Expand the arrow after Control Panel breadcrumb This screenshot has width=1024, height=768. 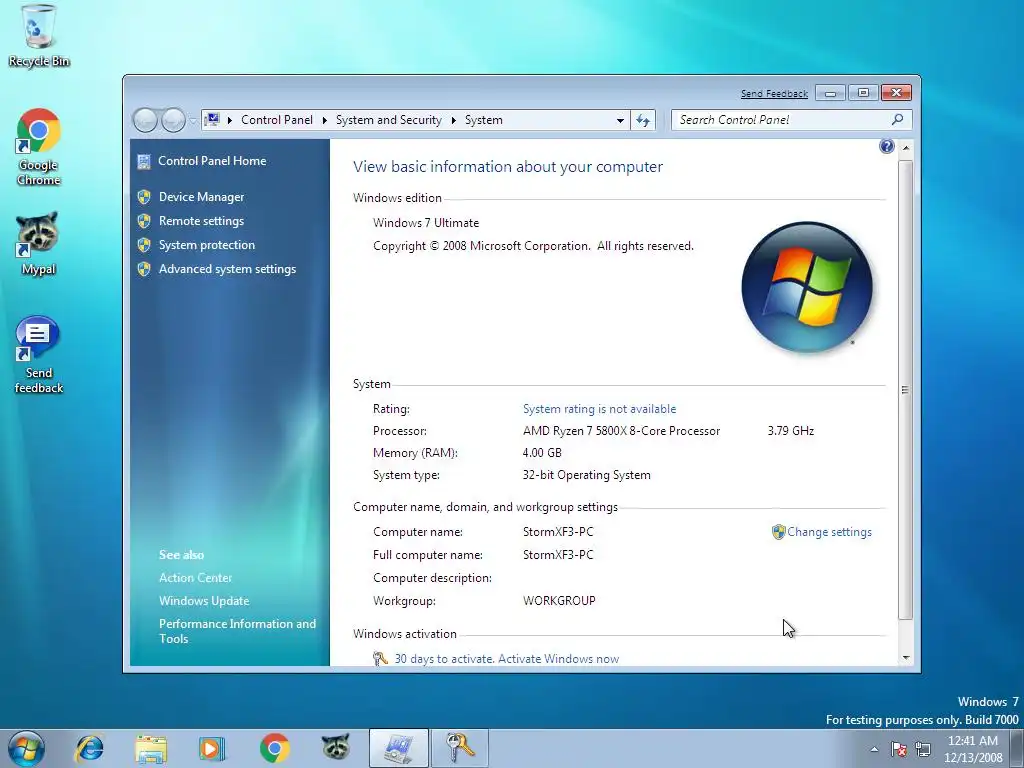click(x=325, y=120)
